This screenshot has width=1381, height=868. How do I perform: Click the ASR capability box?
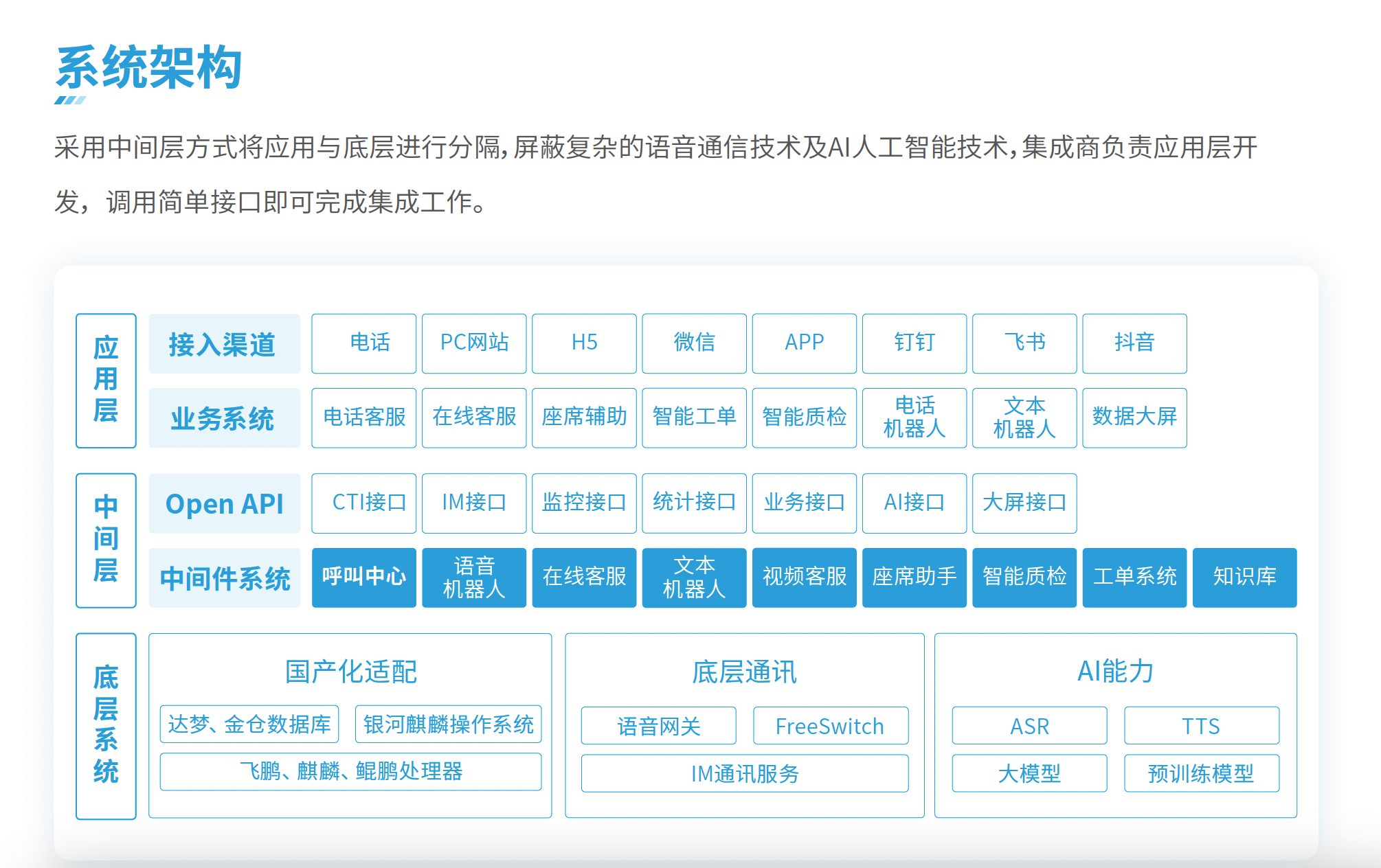(x=1029, y=726)
